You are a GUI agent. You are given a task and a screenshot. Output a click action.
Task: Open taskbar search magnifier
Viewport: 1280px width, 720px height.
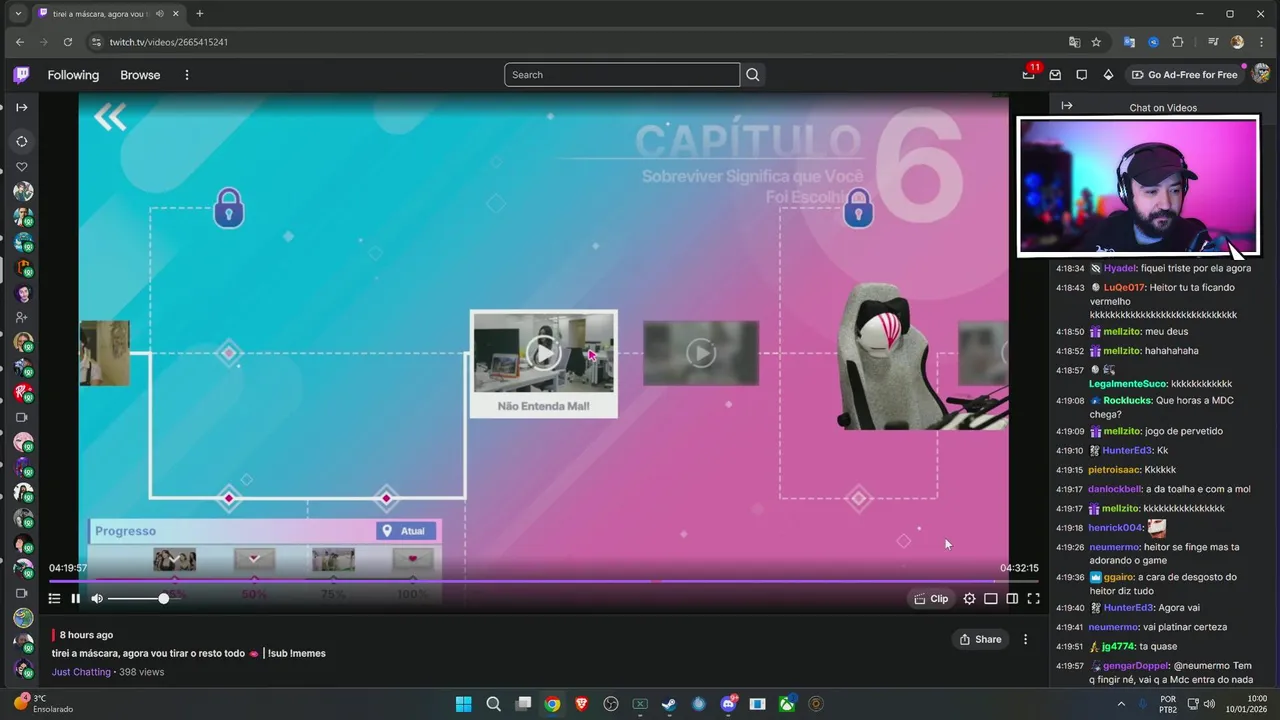pos(493,704)
